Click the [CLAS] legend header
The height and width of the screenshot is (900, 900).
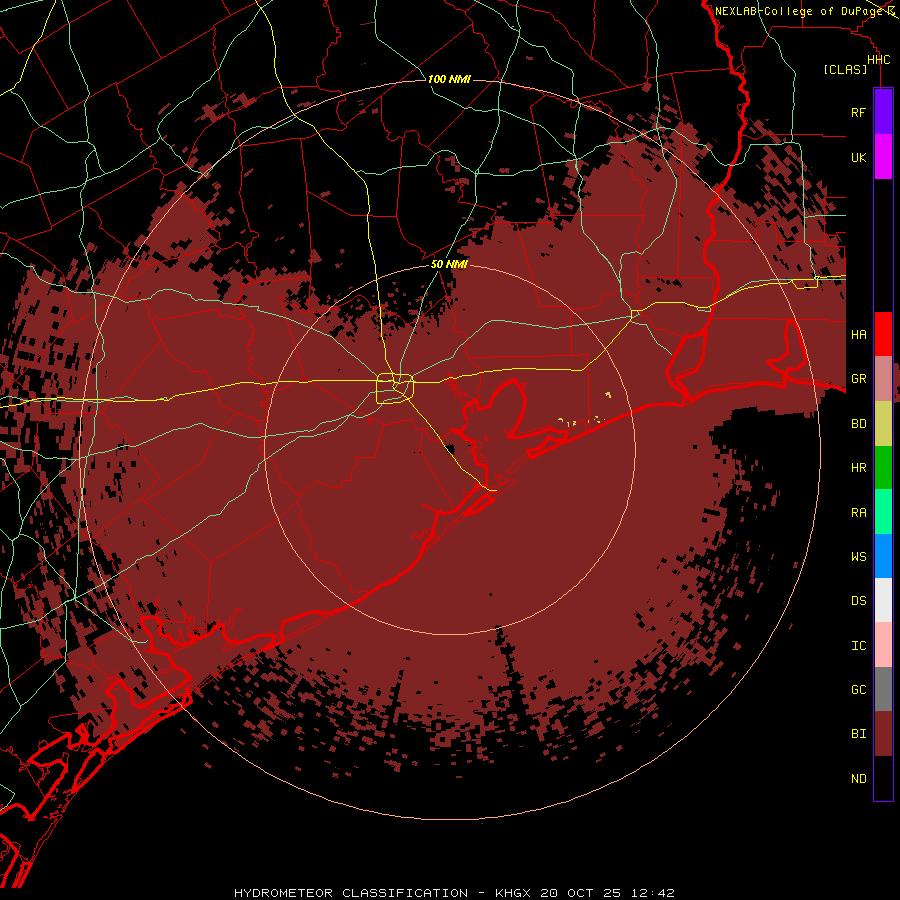pos(845,69)
